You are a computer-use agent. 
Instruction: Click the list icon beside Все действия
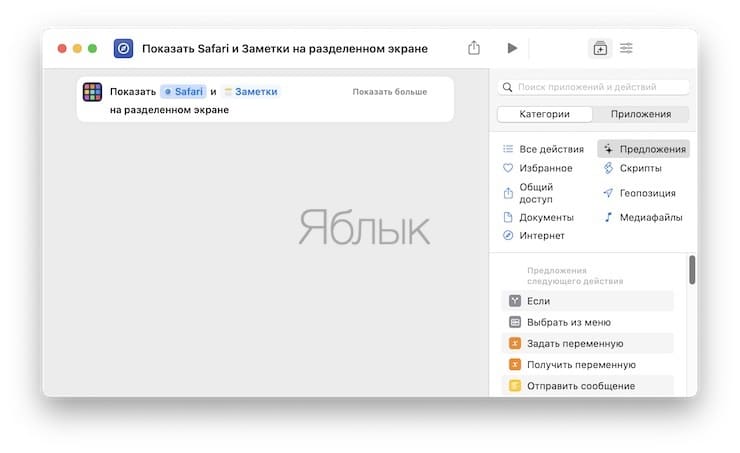[508, 149]
